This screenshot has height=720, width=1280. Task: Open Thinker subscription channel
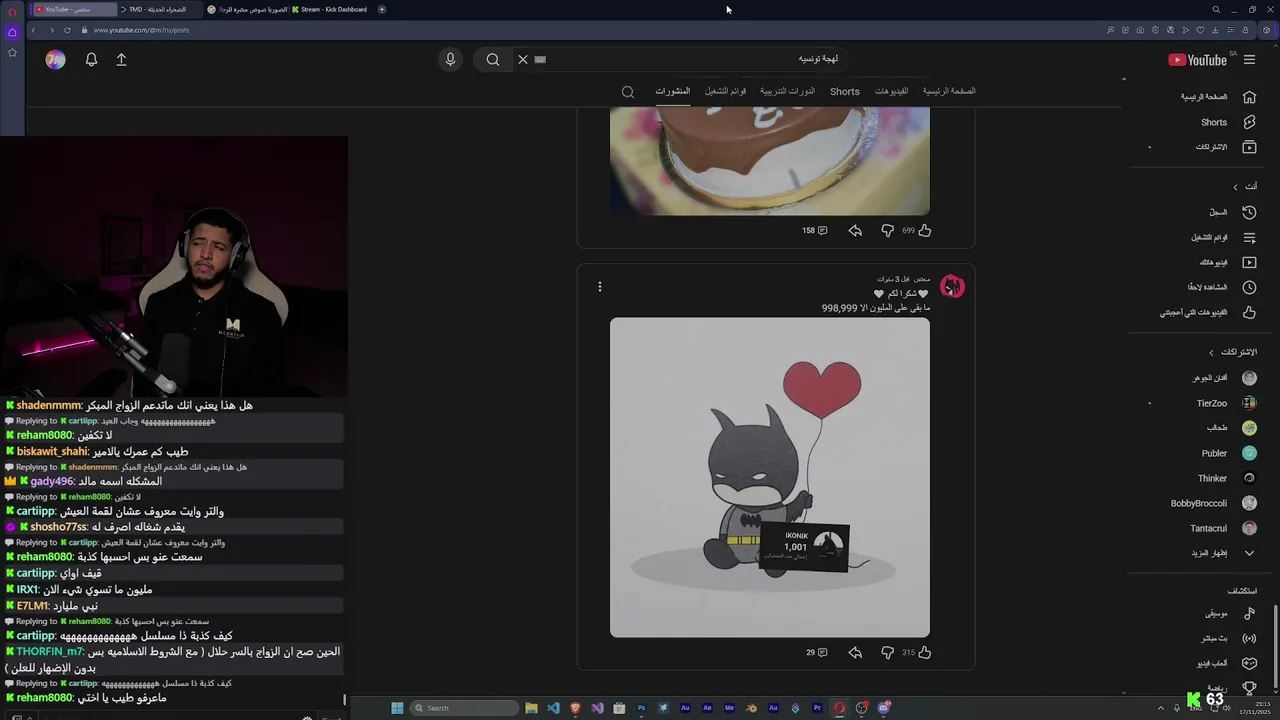(1227, 478)
